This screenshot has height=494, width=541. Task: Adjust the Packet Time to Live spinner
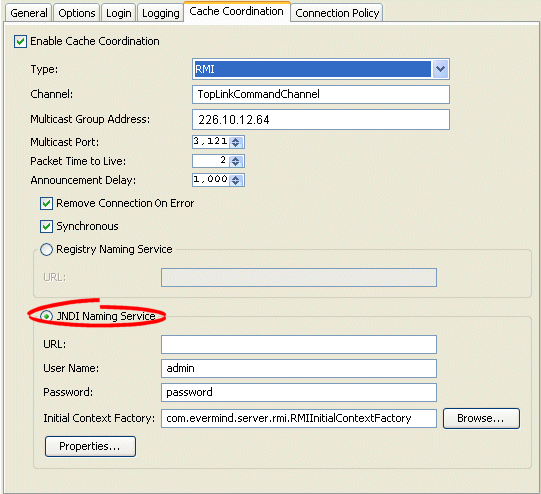point(236,161)
